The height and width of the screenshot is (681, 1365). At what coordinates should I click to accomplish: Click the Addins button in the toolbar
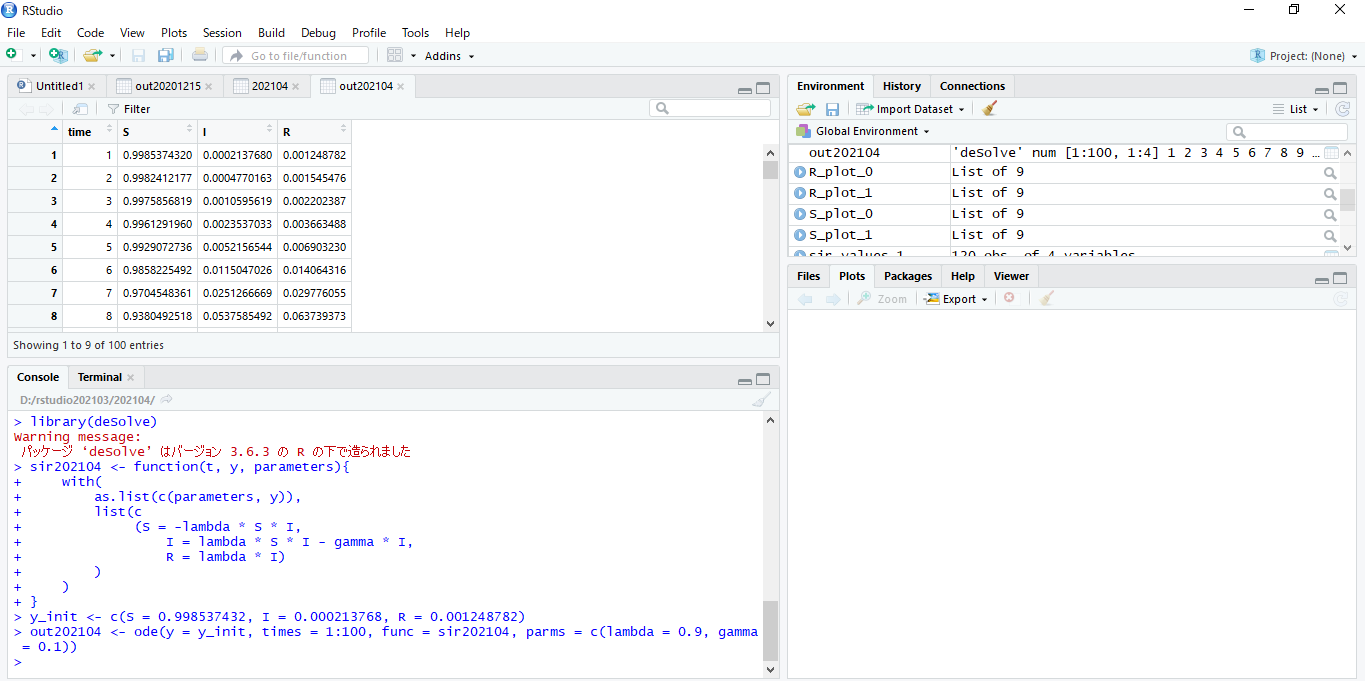pyautogui.click(x=449, y=56)
